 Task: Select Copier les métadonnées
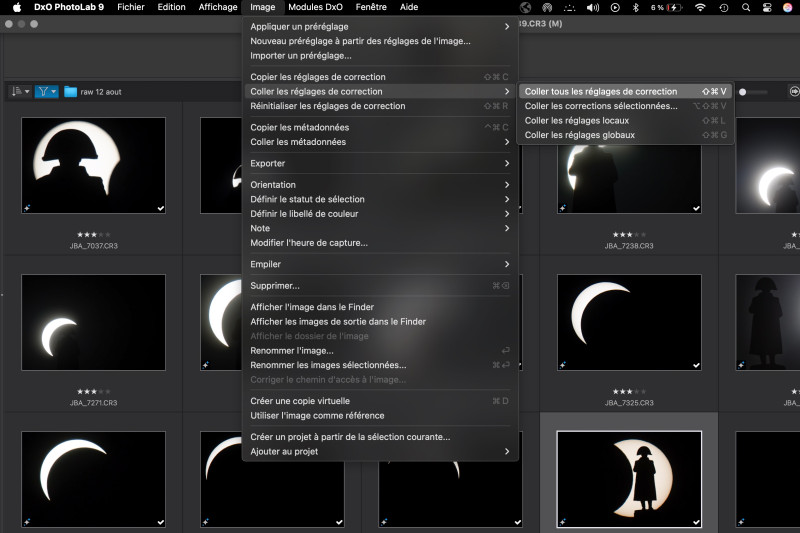click(x=380, y=128)
